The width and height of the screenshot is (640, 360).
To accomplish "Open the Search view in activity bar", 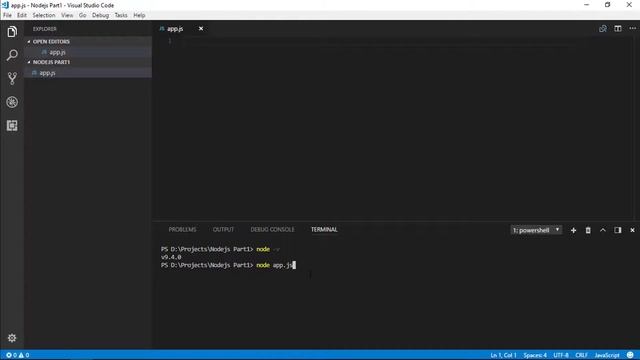I will pyautogui.click(x=12, y=55).
